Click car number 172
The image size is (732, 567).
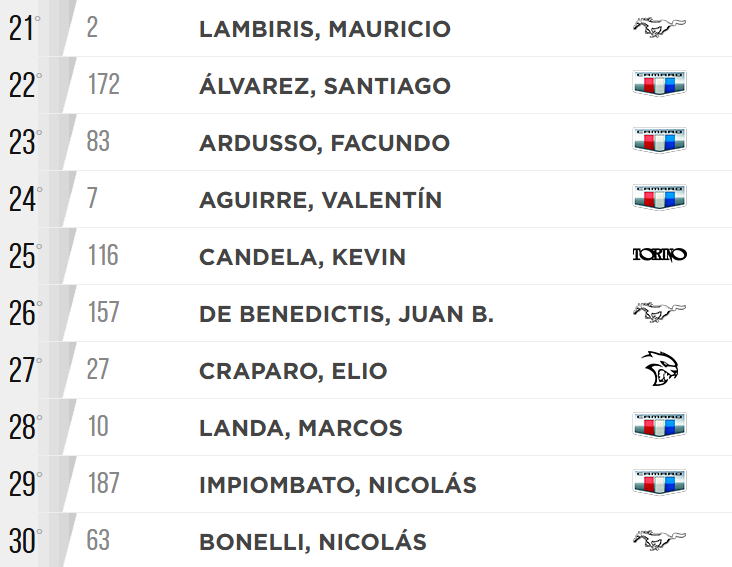click(x=103, y=86)
